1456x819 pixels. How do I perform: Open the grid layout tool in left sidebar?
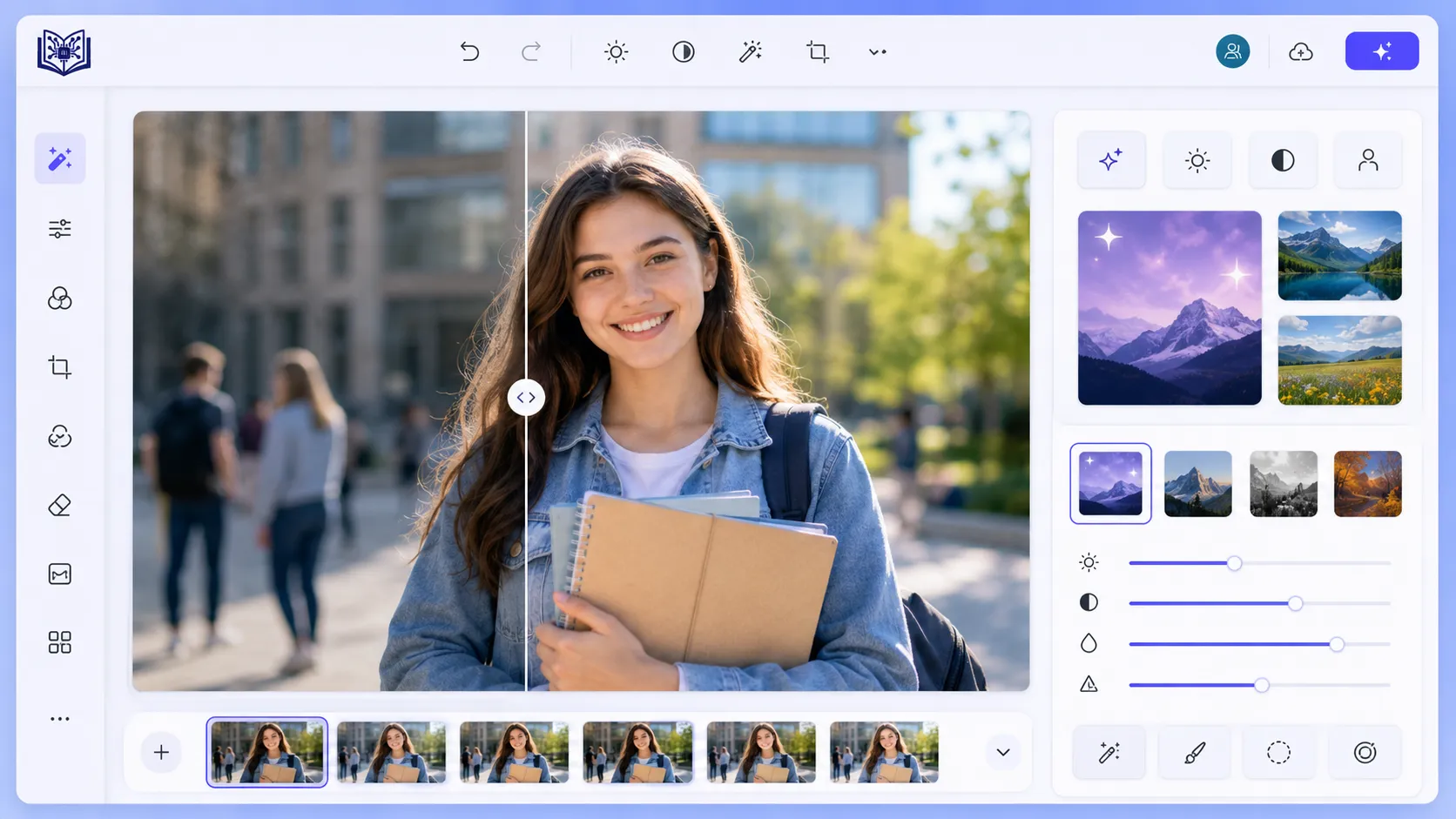tap(60, 642)
